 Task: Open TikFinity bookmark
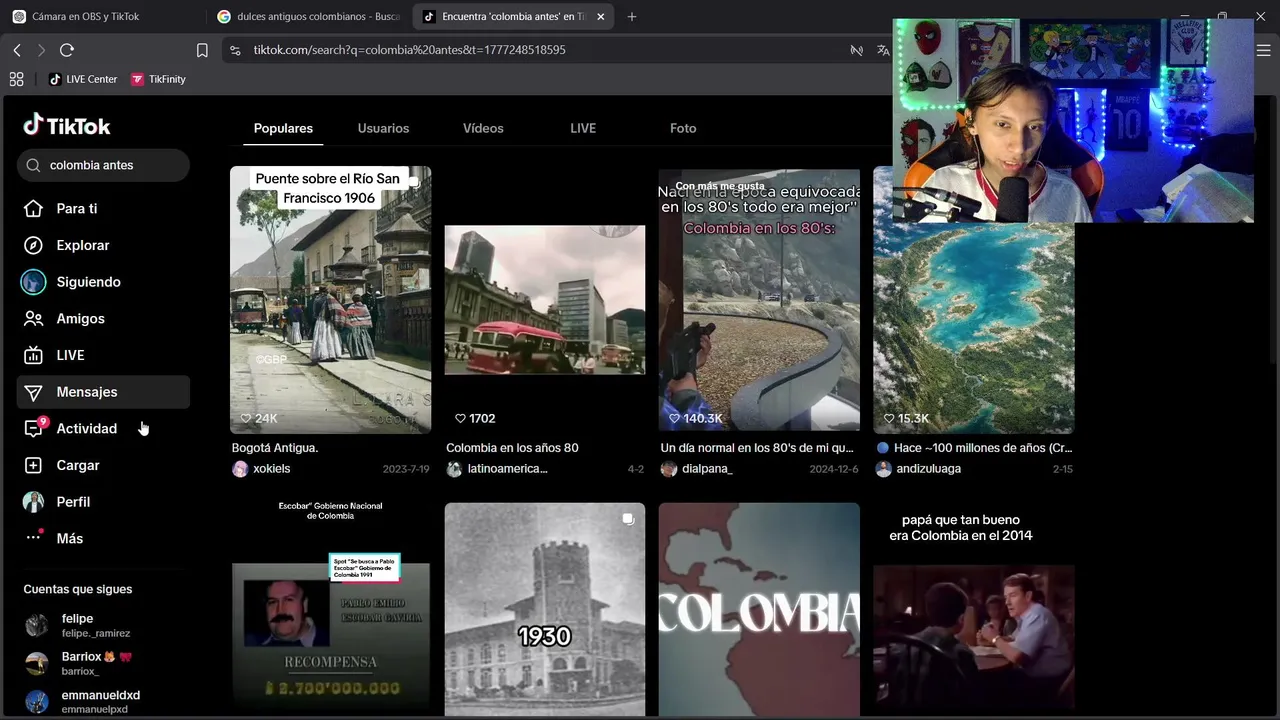point(158,79)
